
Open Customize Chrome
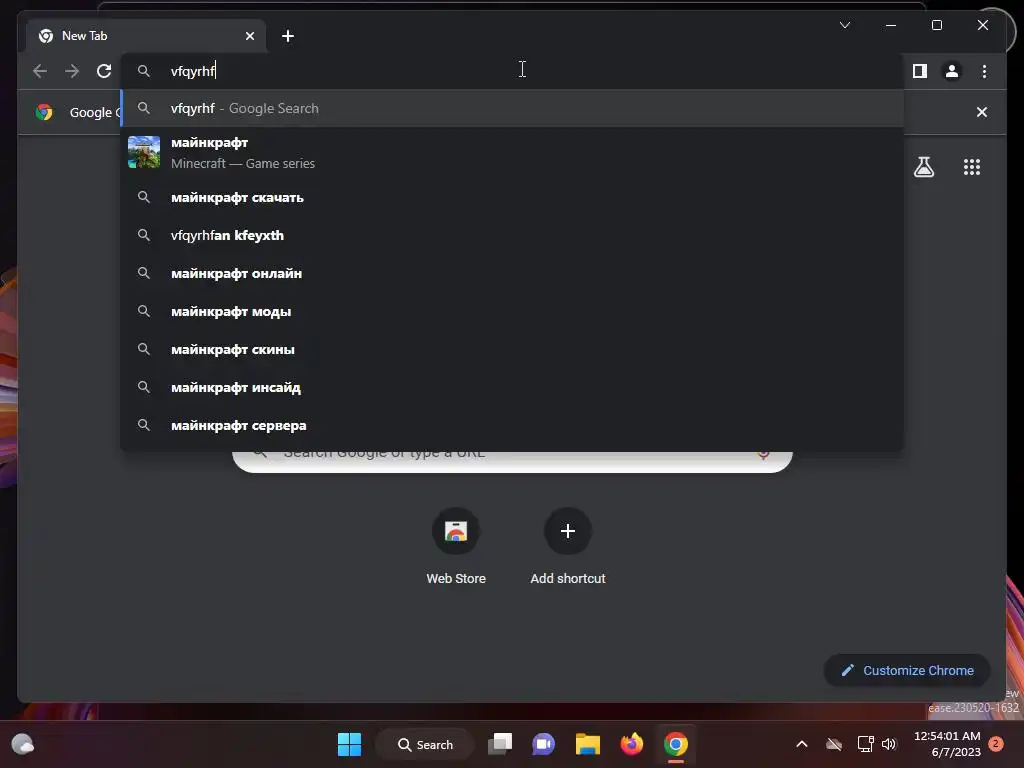click(907, 671)
